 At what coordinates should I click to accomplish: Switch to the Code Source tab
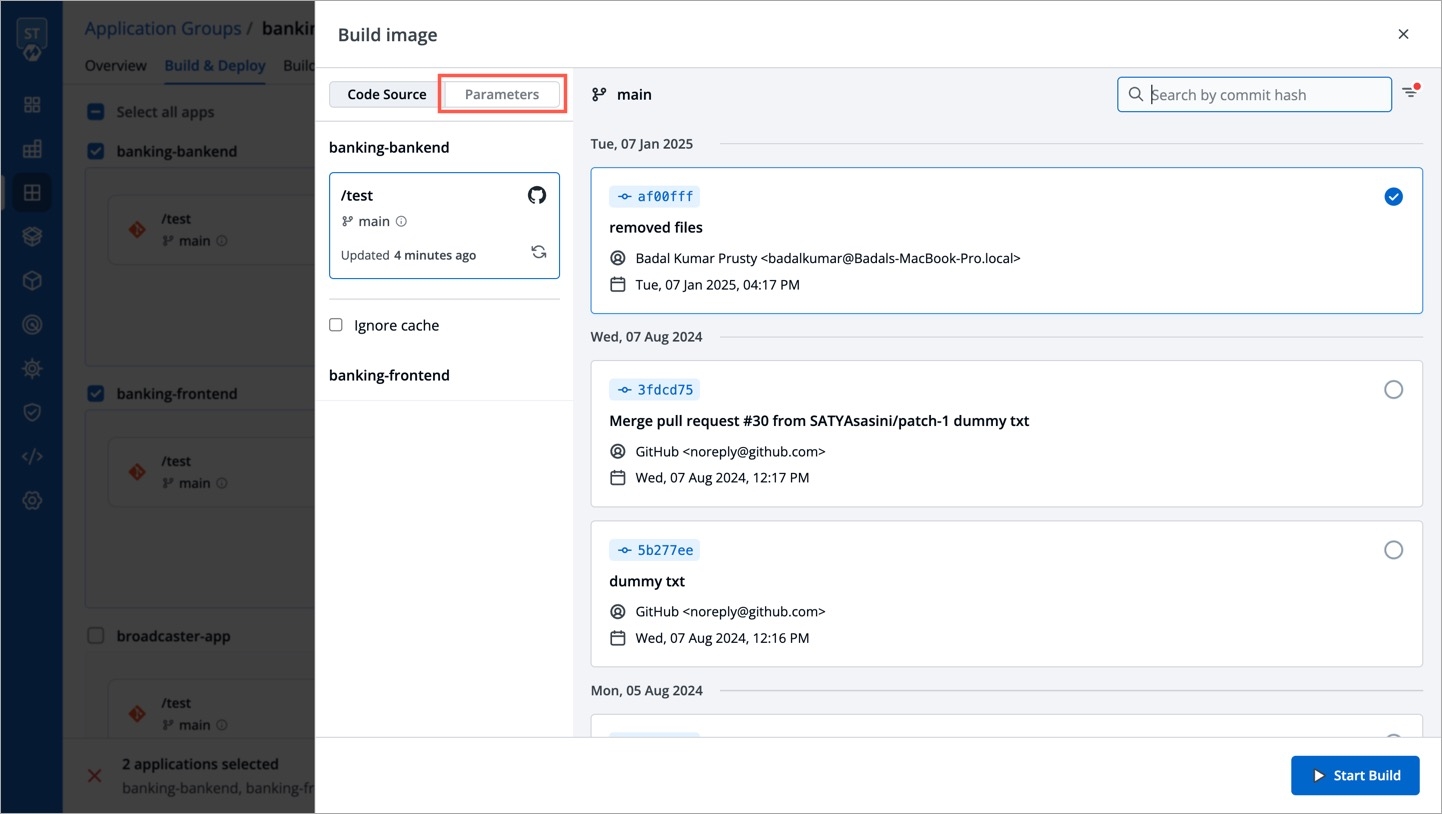[x=387, y=94]
